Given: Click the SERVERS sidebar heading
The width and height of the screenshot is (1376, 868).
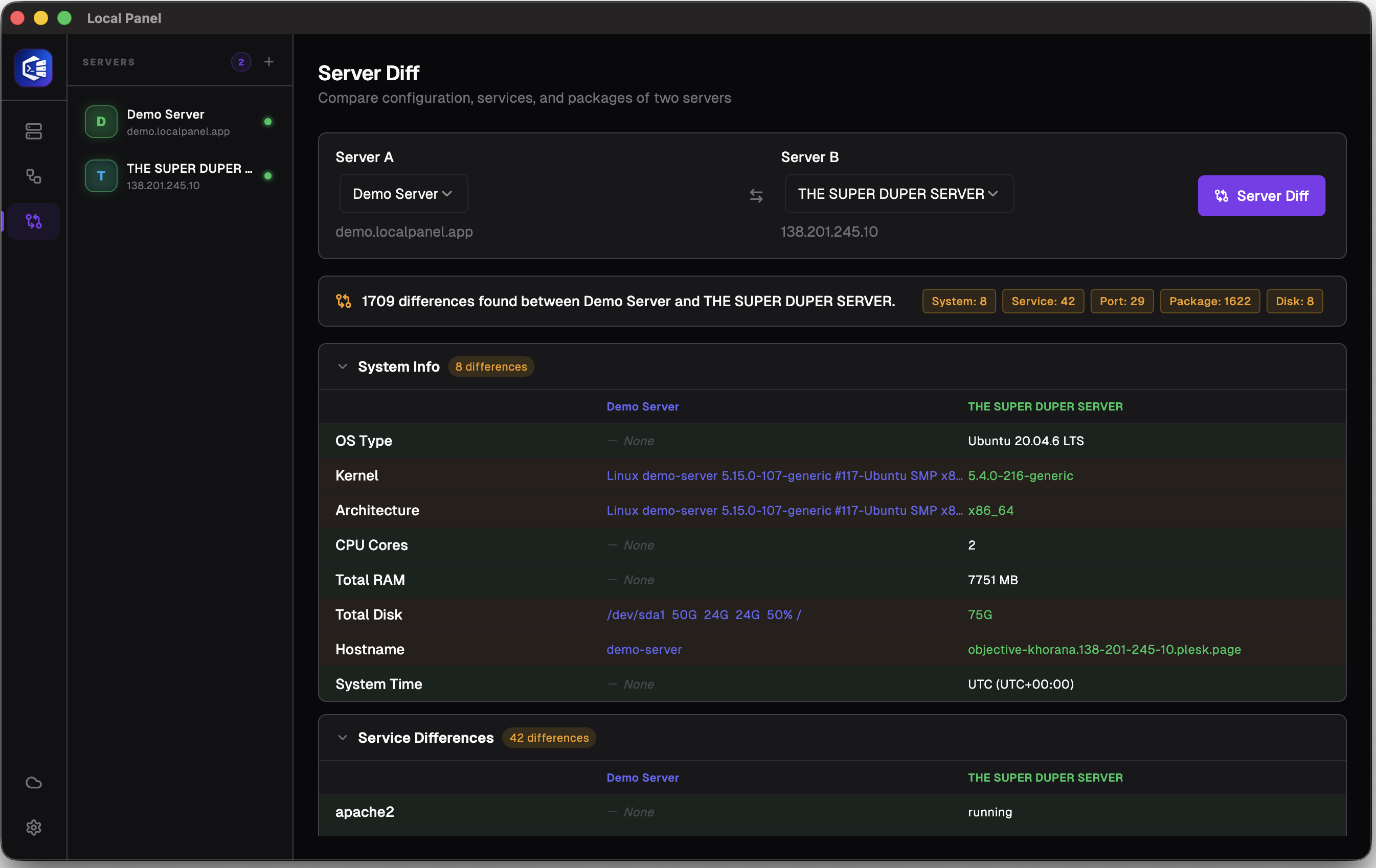Looking at the screenshot, I should coord(108,62).
